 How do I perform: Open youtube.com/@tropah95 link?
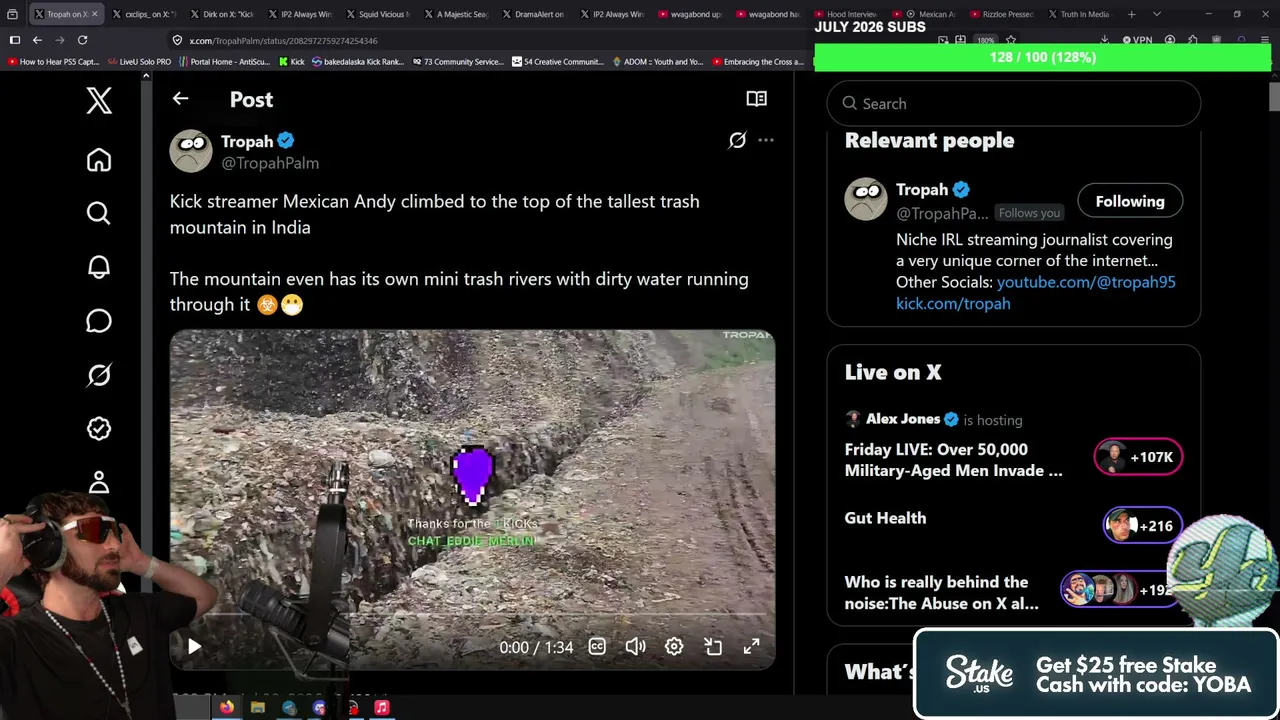pos(1086,282)
